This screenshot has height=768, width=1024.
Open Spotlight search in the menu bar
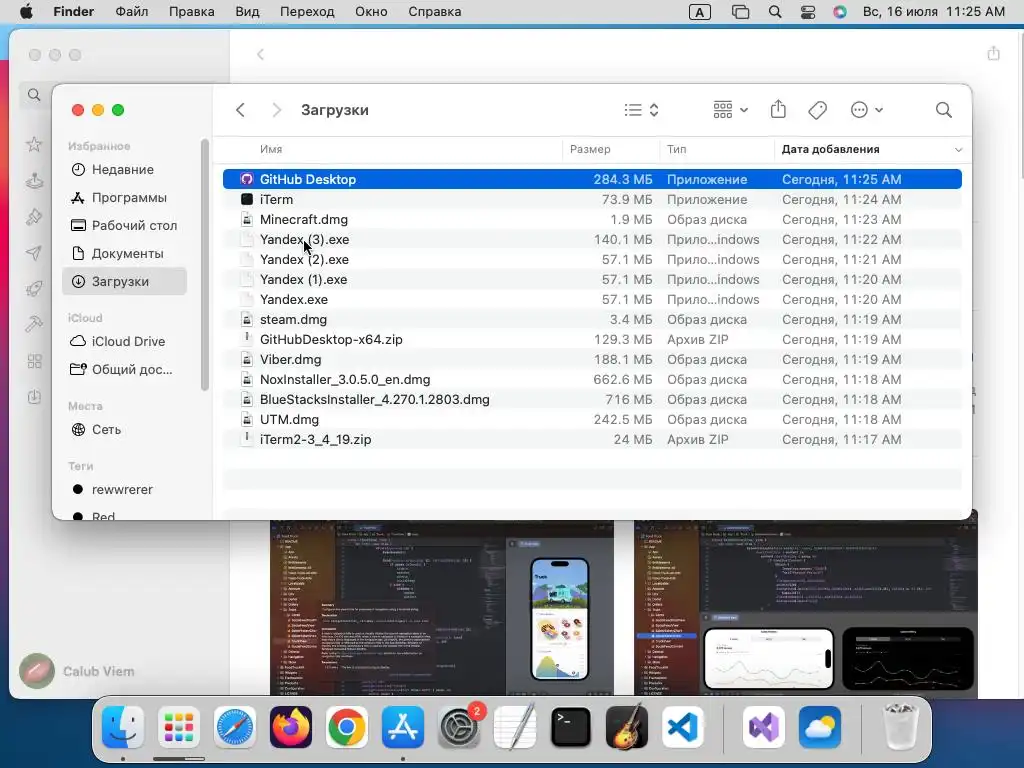click(x=775, y=12)
